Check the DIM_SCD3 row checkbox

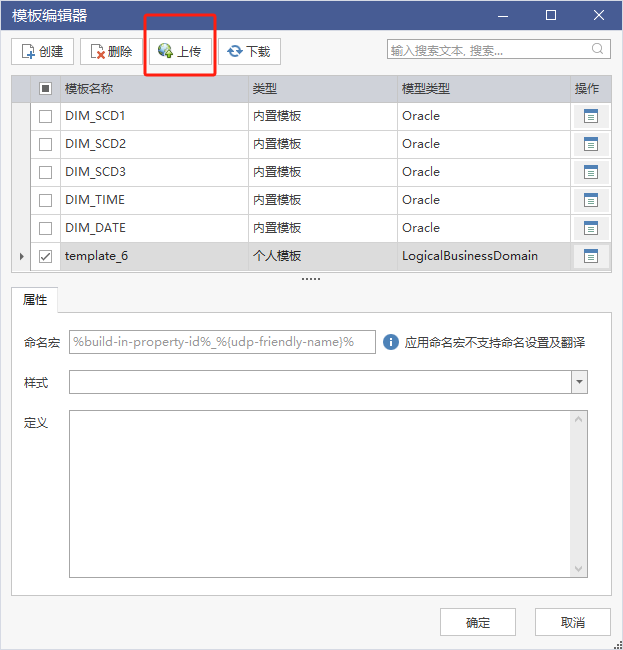point(45,172)
